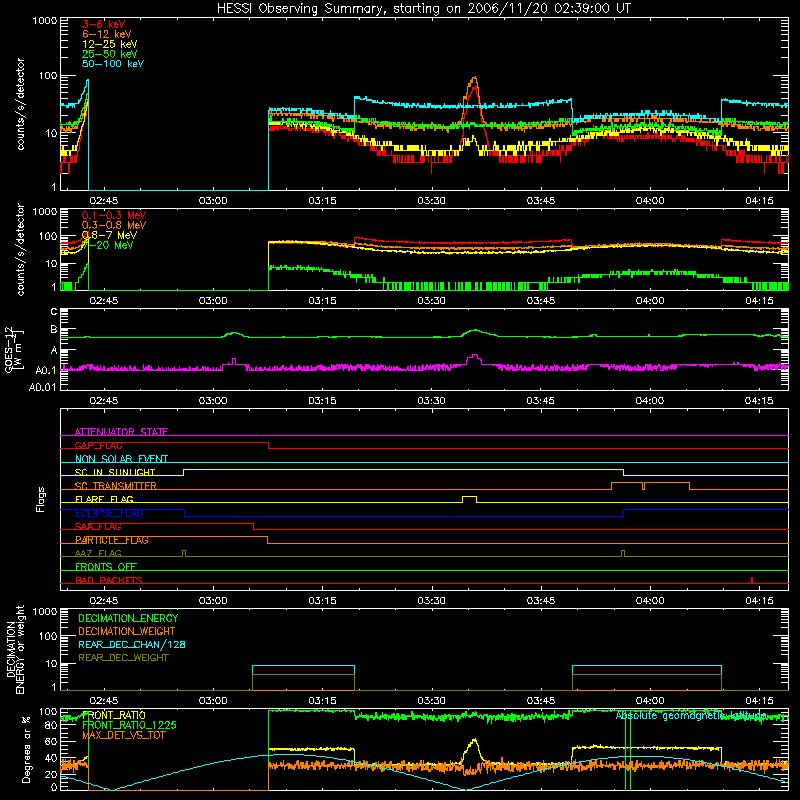The width and height of the screenshot is (800, 800).
Task: Select the AAZ_FLAG label
Action: pyautogui.click(x=98, y=554)
